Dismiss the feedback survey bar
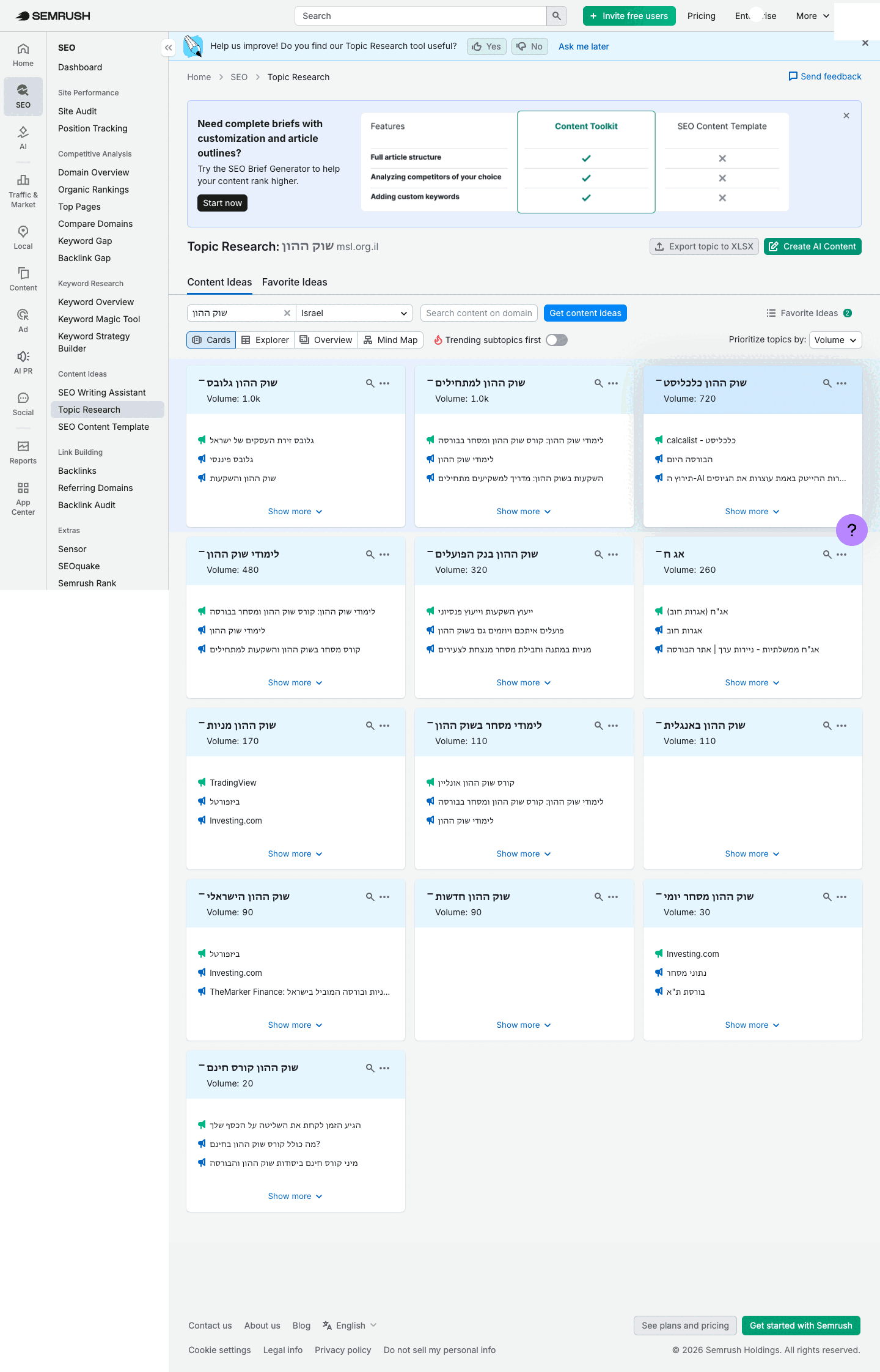The width and height of the screenshot is (880, 1372). click(x=865, y=43)
